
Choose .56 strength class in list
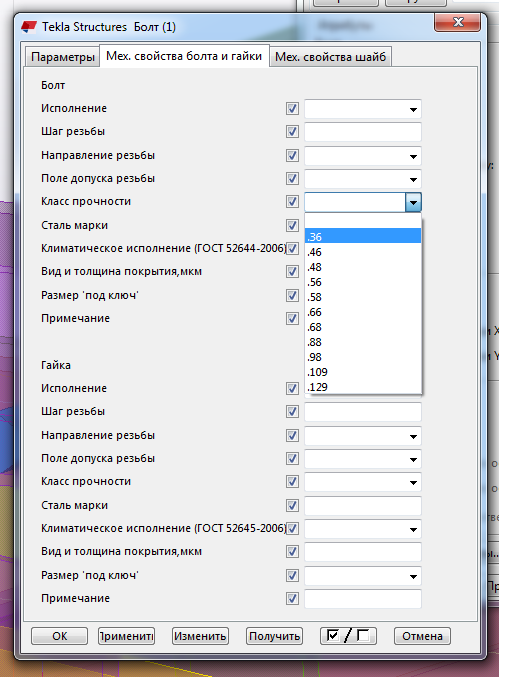(x=363, y=282)
